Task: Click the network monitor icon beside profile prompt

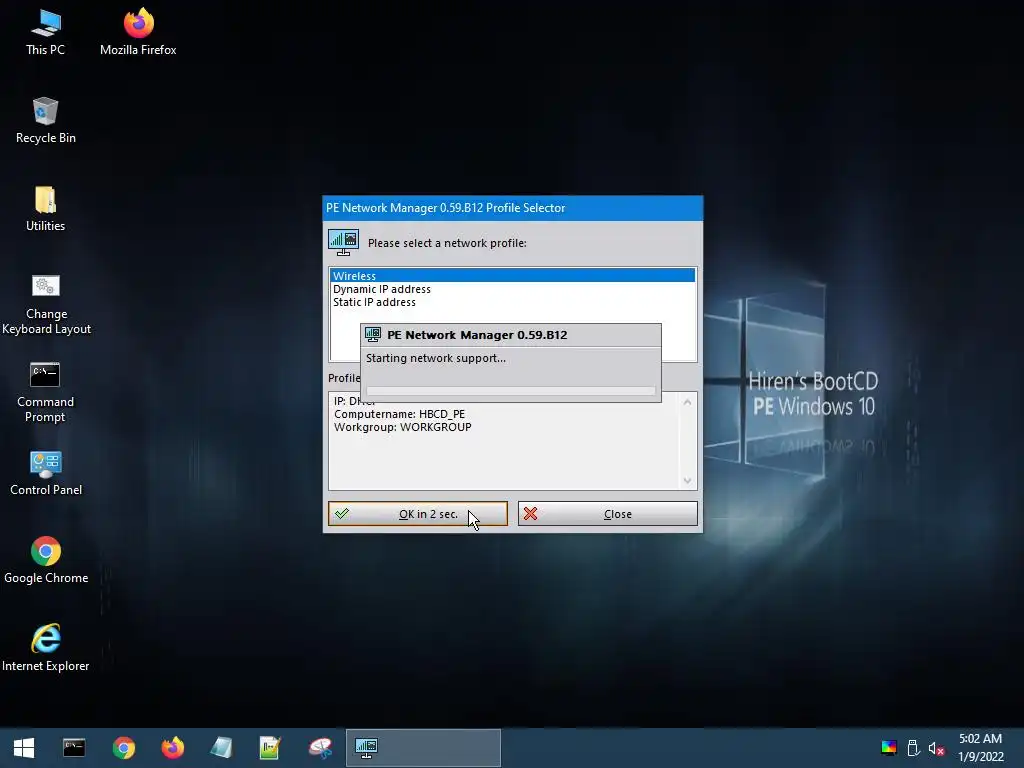Action: [x=344, y=242]
